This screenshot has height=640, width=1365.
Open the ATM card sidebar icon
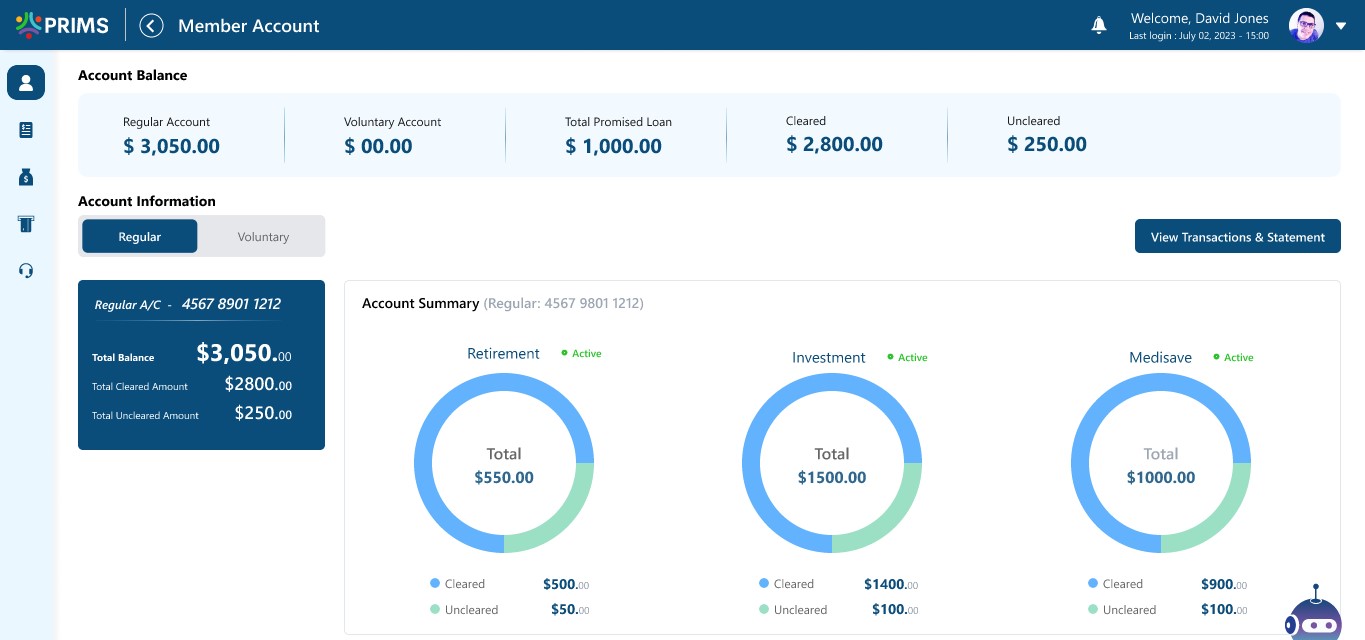[x=26, y=224]
